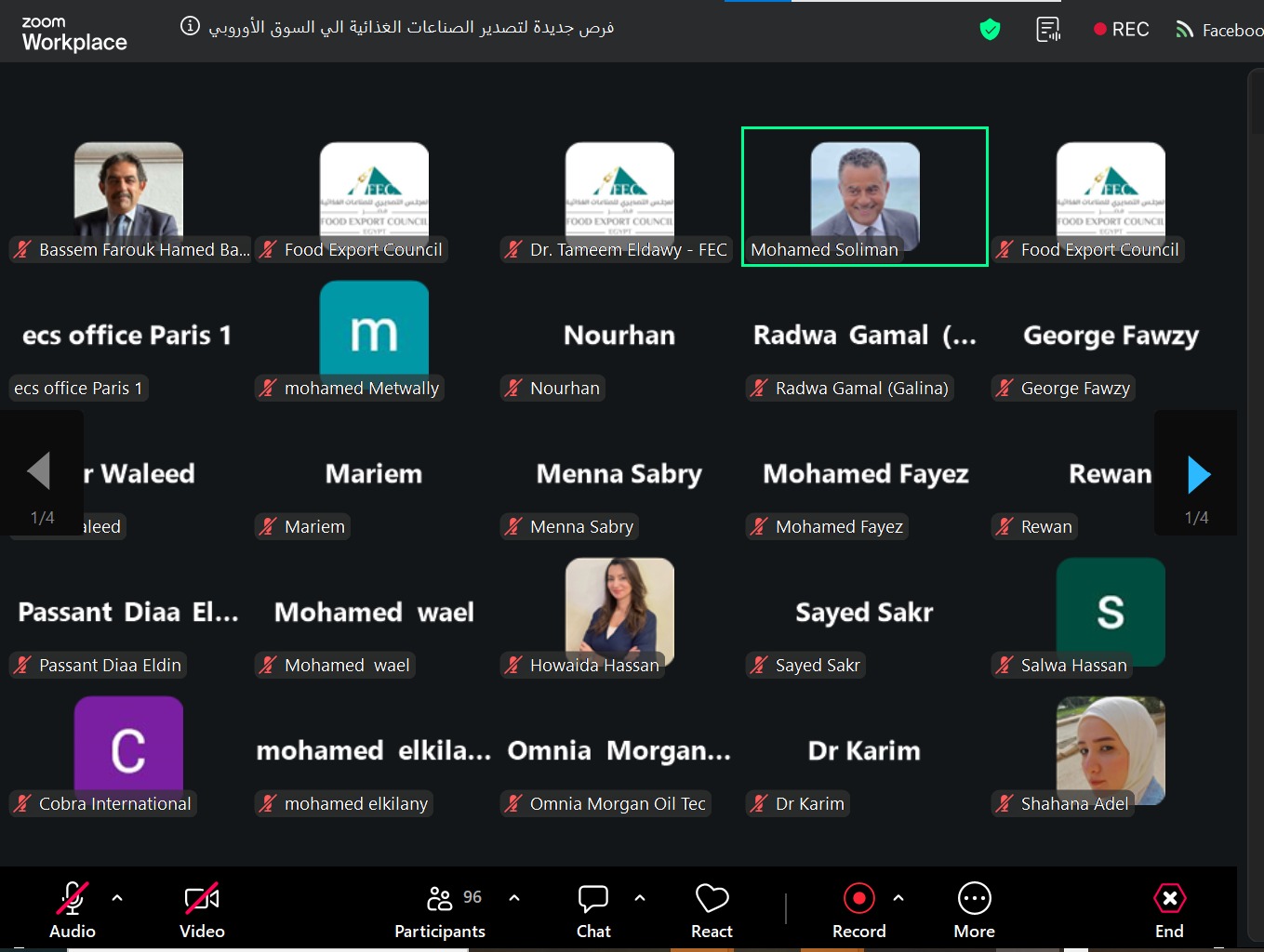1264x952 pixels.
Task: Expand the caret next to Participants
Action: [x=514, y=898]
